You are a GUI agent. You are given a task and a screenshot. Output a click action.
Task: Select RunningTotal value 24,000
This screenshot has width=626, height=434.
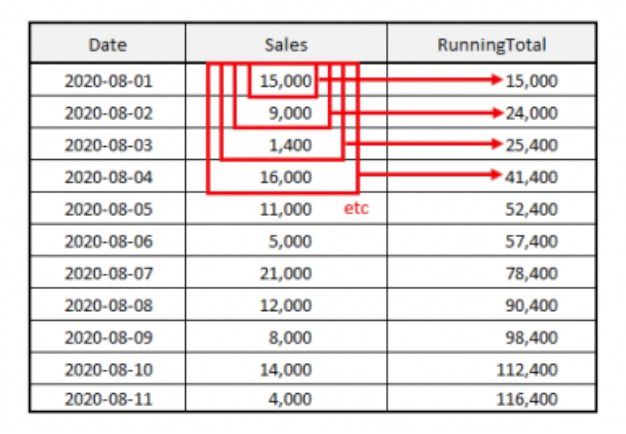click(x=532, y=113)
